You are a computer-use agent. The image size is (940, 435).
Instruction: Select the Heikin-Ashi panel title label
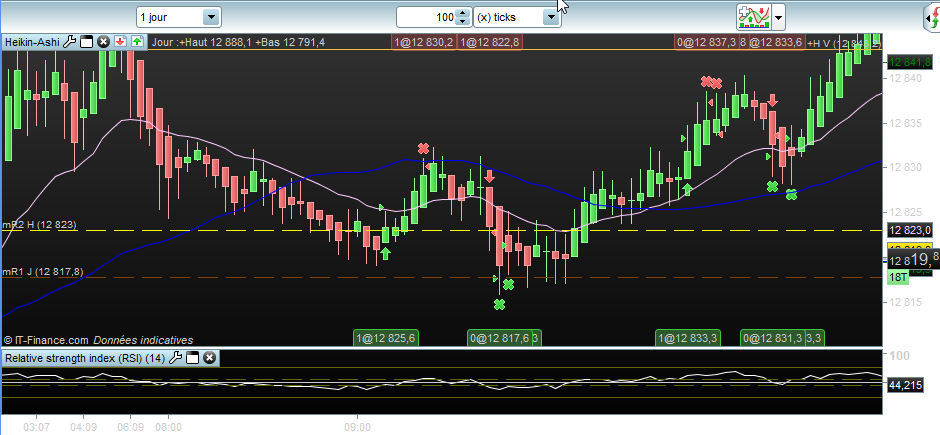(32, 41)
